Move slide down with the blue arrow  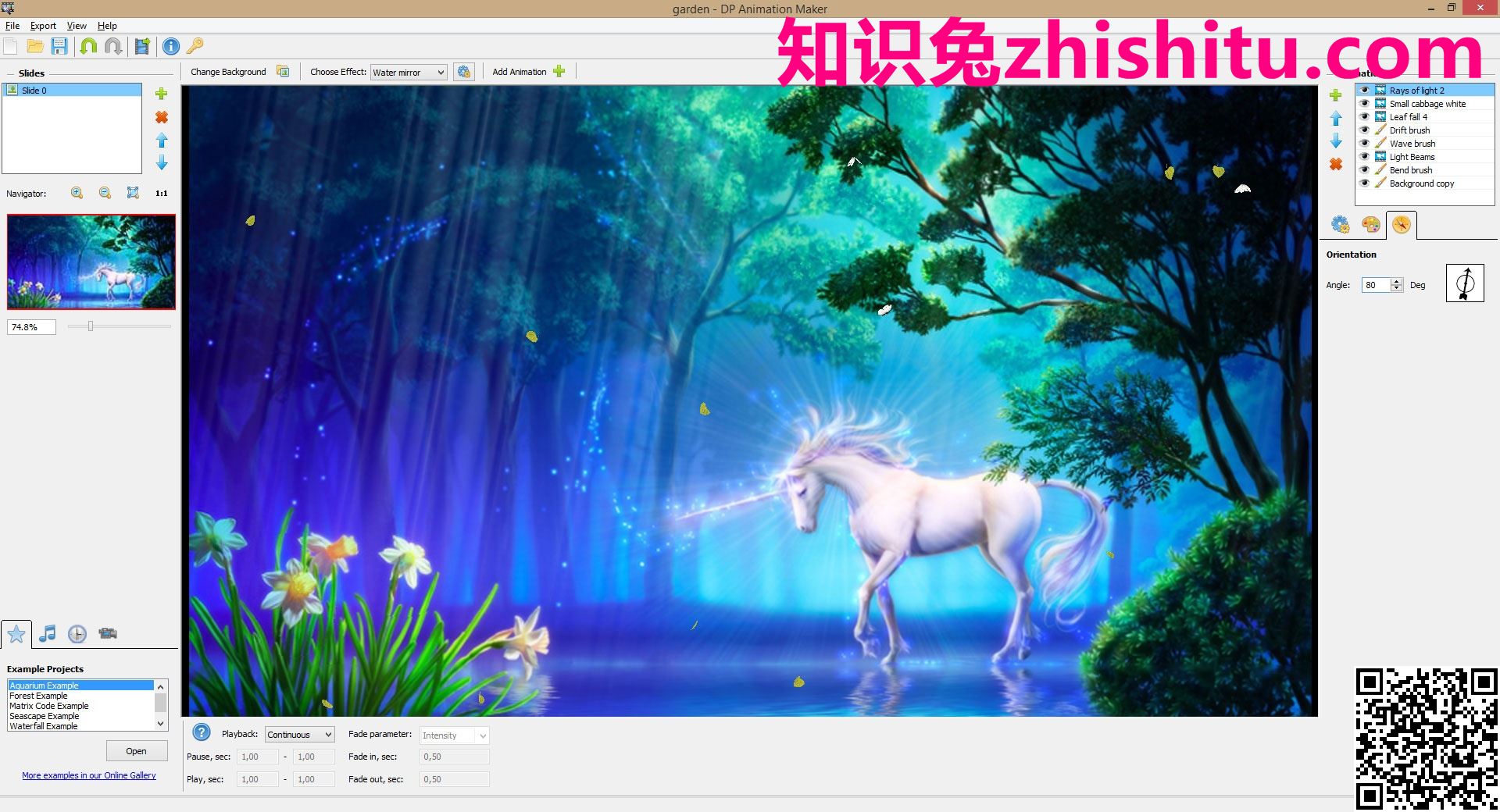coord(162,162)
